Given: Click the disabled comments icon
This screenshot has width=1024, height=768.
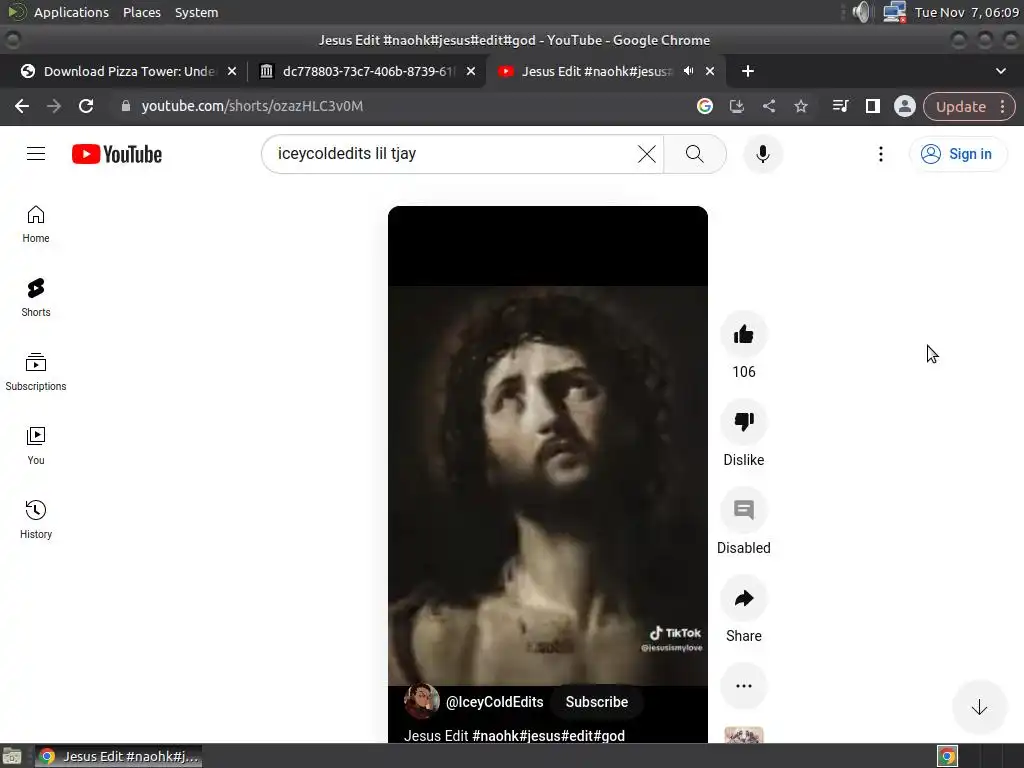Looking at the screenshot, I should click(744, 510).
